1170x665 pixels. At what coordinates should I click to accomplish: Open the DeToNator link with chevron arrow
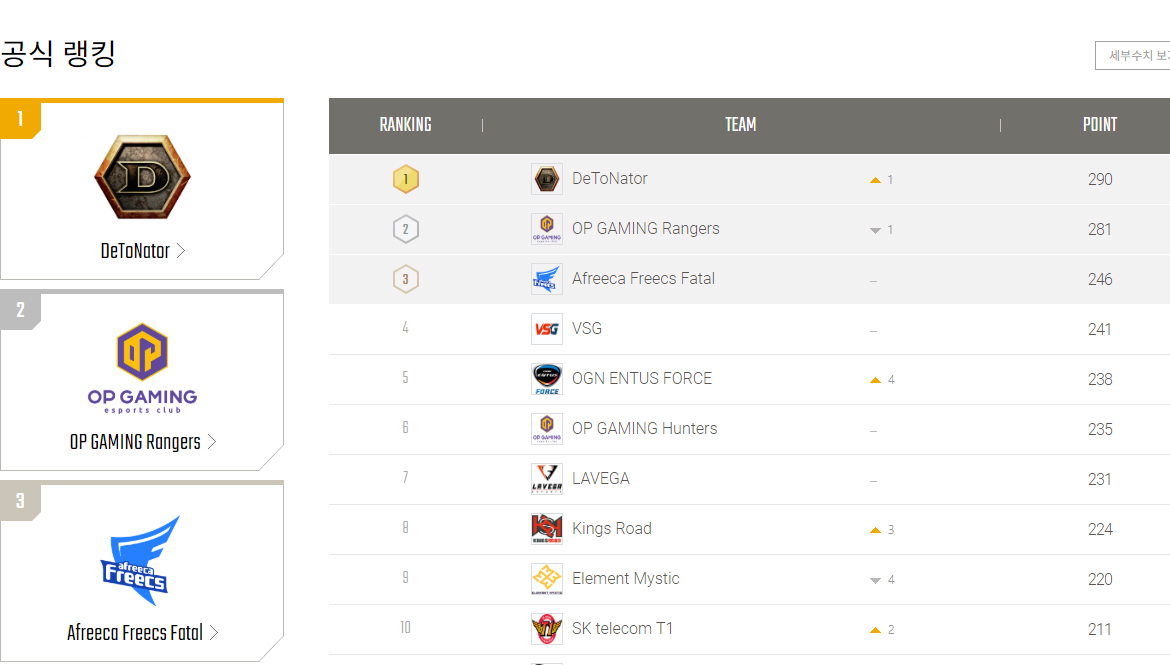coord(143,251)
